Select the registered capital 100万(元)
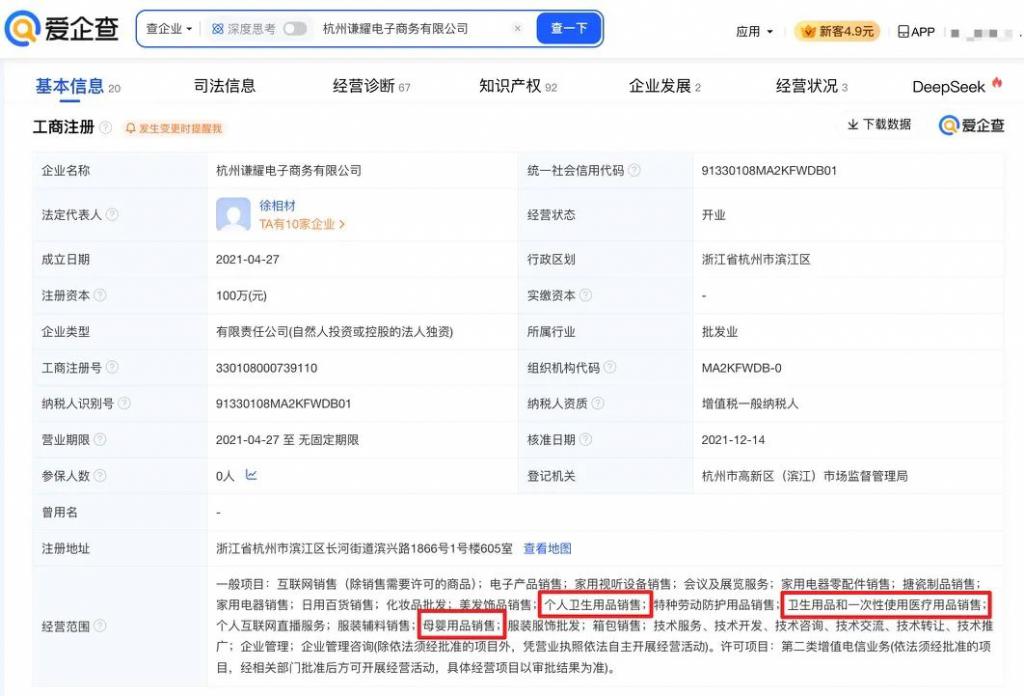The width and height of the screenshot is (1024, 696). coord(241,295)
